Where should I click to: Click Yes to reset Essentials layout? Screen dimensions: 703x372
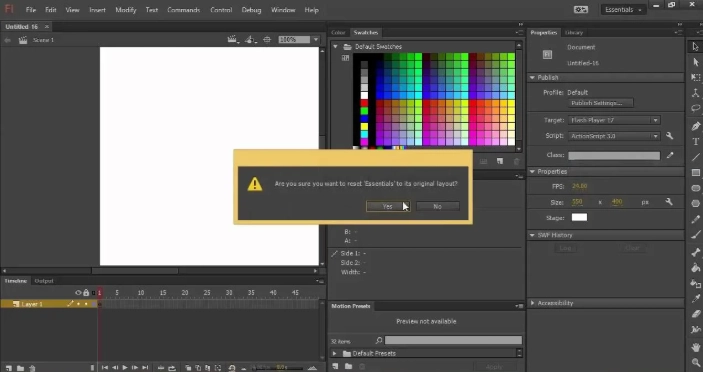coord(388,206)
